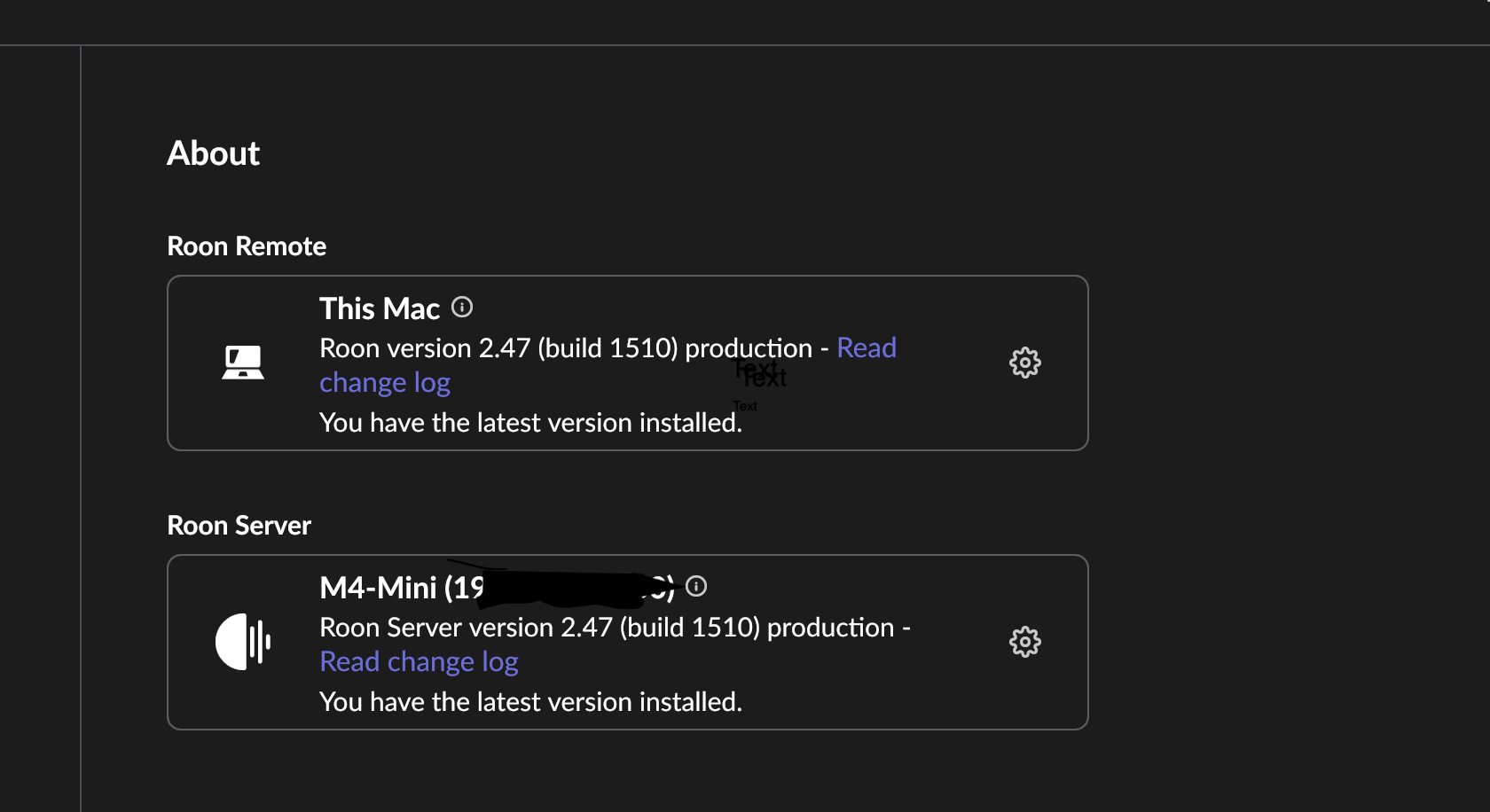Click latest version message under This Mac

(x=530, y=423)
